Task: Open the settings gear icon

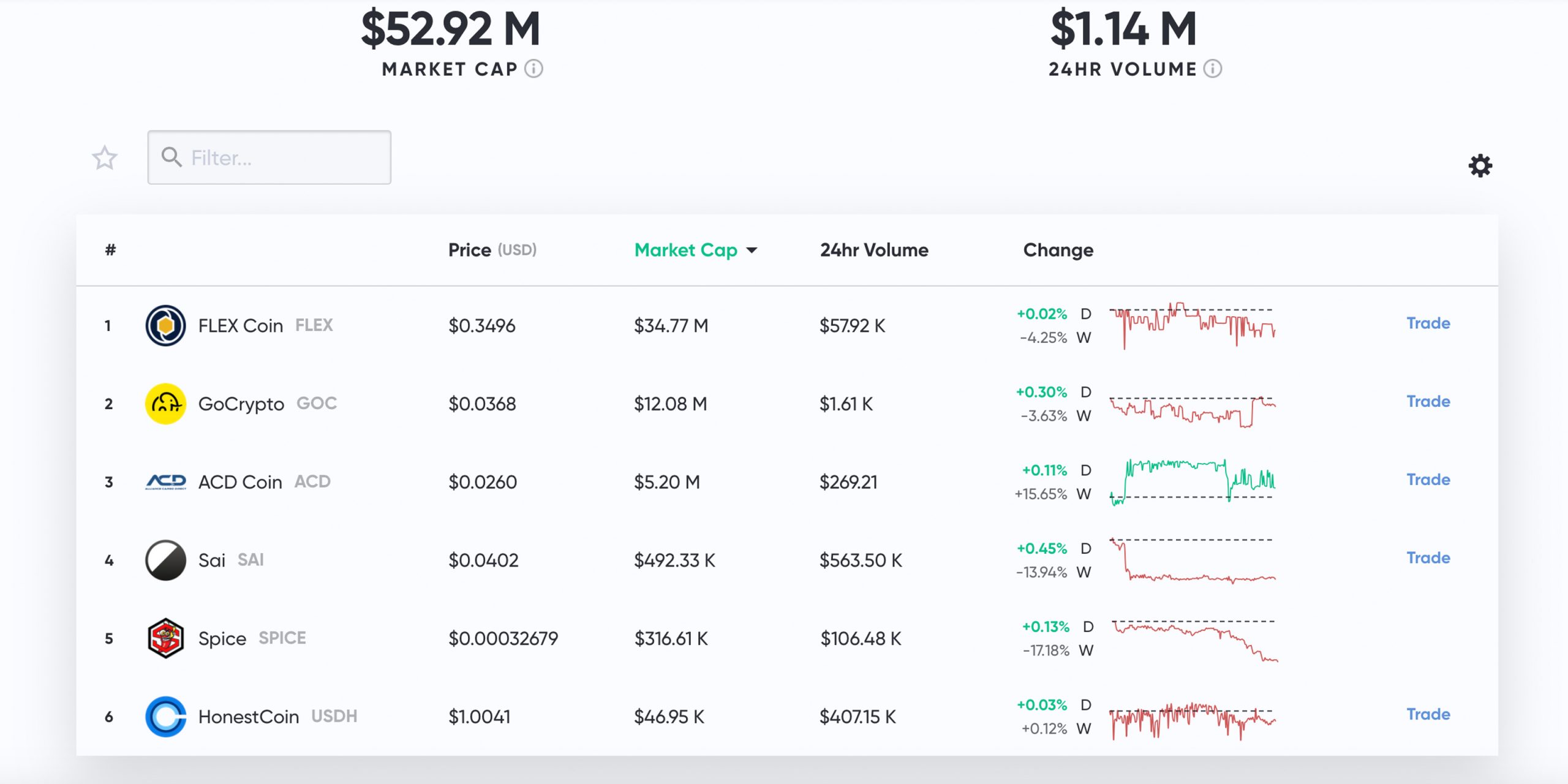Action: (1480, 165)
